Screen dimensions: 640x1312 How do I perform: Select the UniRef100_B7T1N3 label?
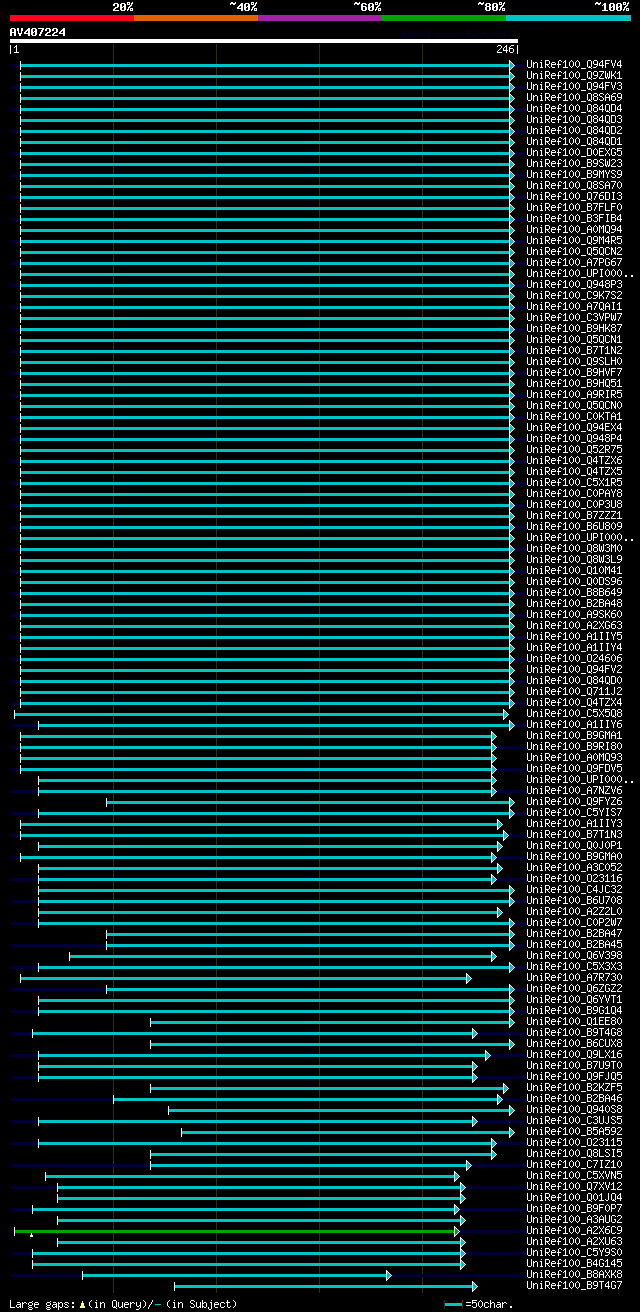point(574,835)
